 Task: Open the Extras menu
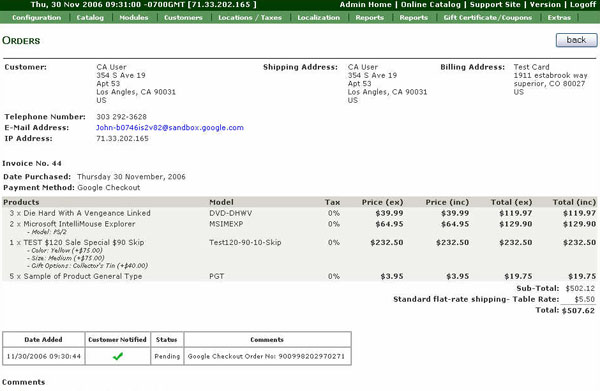[x=559, y=18]
